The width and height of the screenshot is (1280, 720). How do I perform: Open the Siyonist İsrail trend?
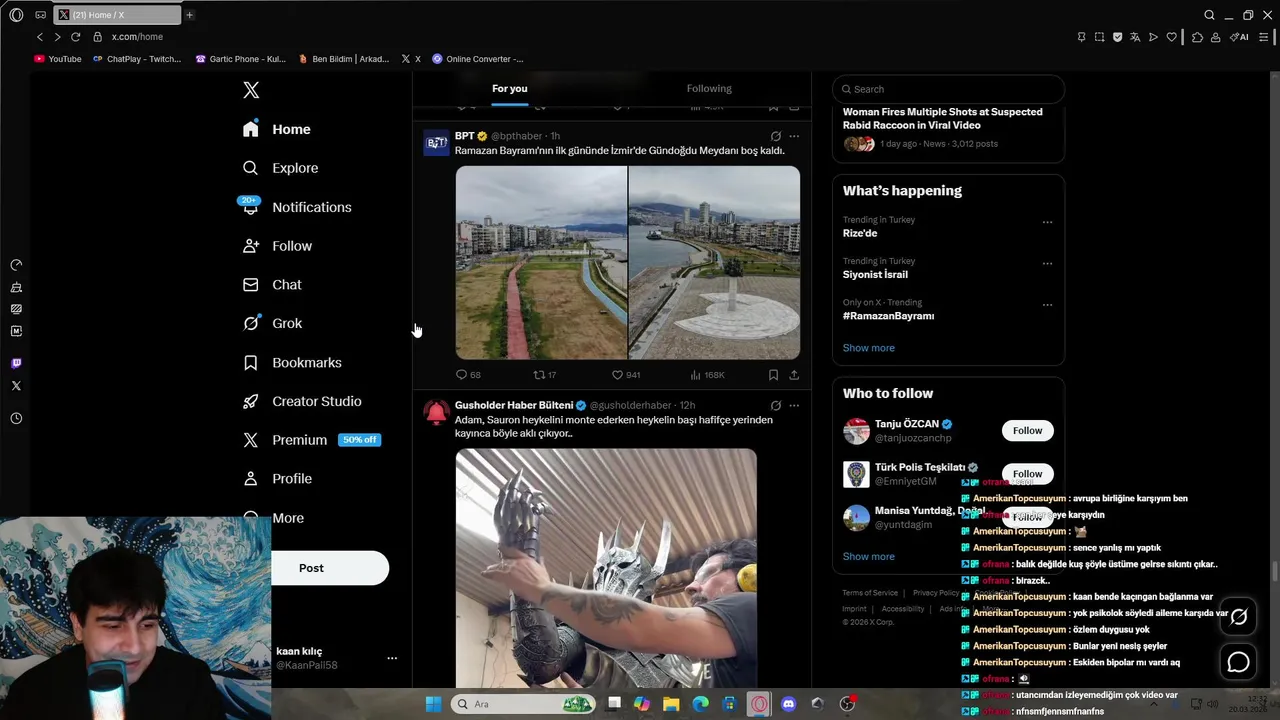point(875,274)
